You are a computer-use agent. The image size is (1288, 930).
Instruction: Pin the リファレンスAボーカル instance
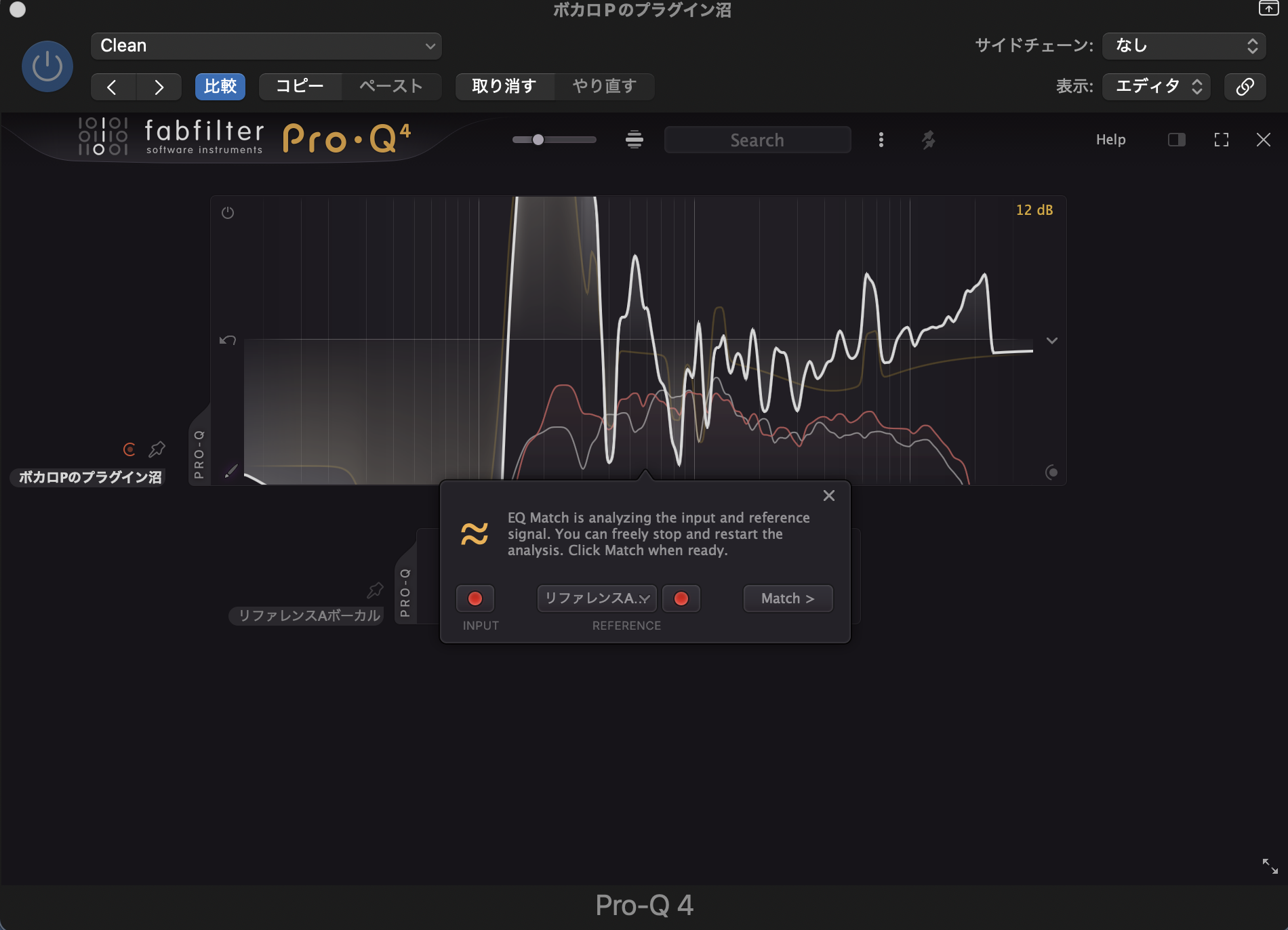[x=375, y=590]
